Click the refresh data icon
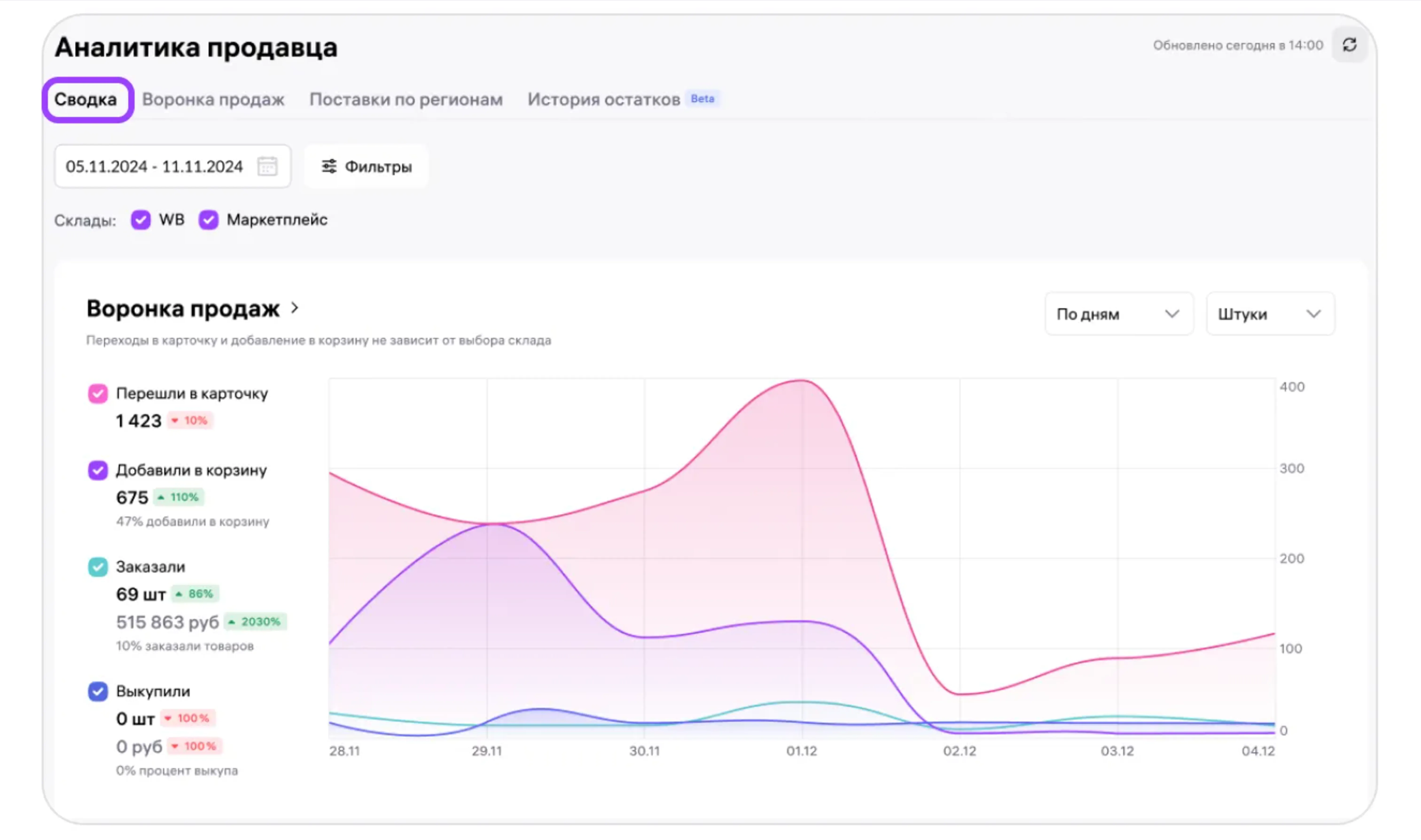1421x840 pixels. pos(1349,45)
